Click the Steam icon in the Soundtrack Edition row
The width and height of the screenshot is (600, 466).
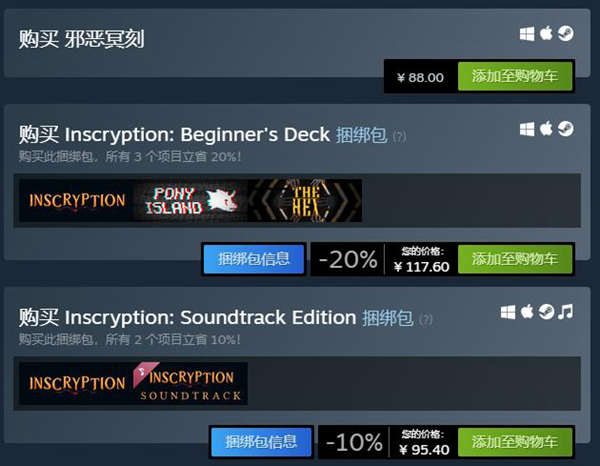546,313
